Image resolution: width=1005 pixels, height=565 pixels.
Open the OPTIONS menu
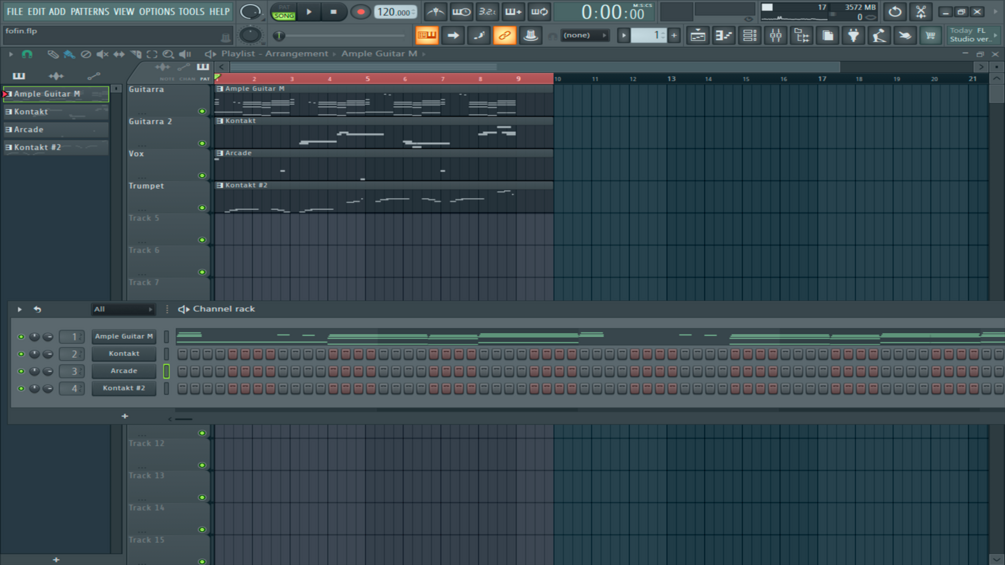click(156, 12)
